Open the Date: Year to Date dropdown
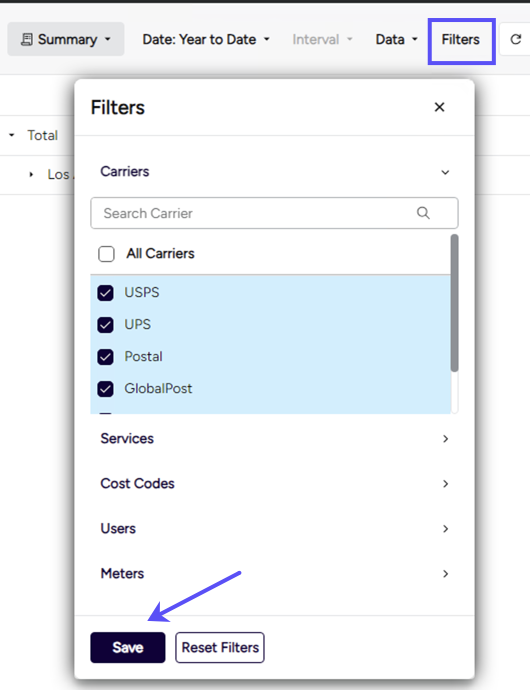Image resolution: width=530 pixels, height=690 pixels. tap(206, 40)
